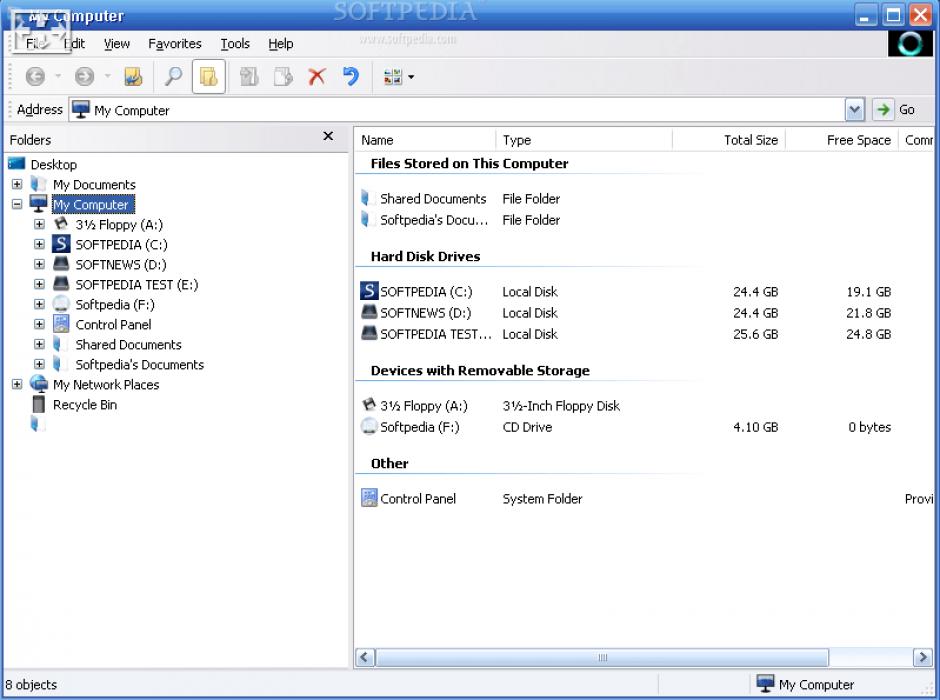The image size is (940, 700).
Task: Open the Search magnifier tool
Action: point(173,76)
